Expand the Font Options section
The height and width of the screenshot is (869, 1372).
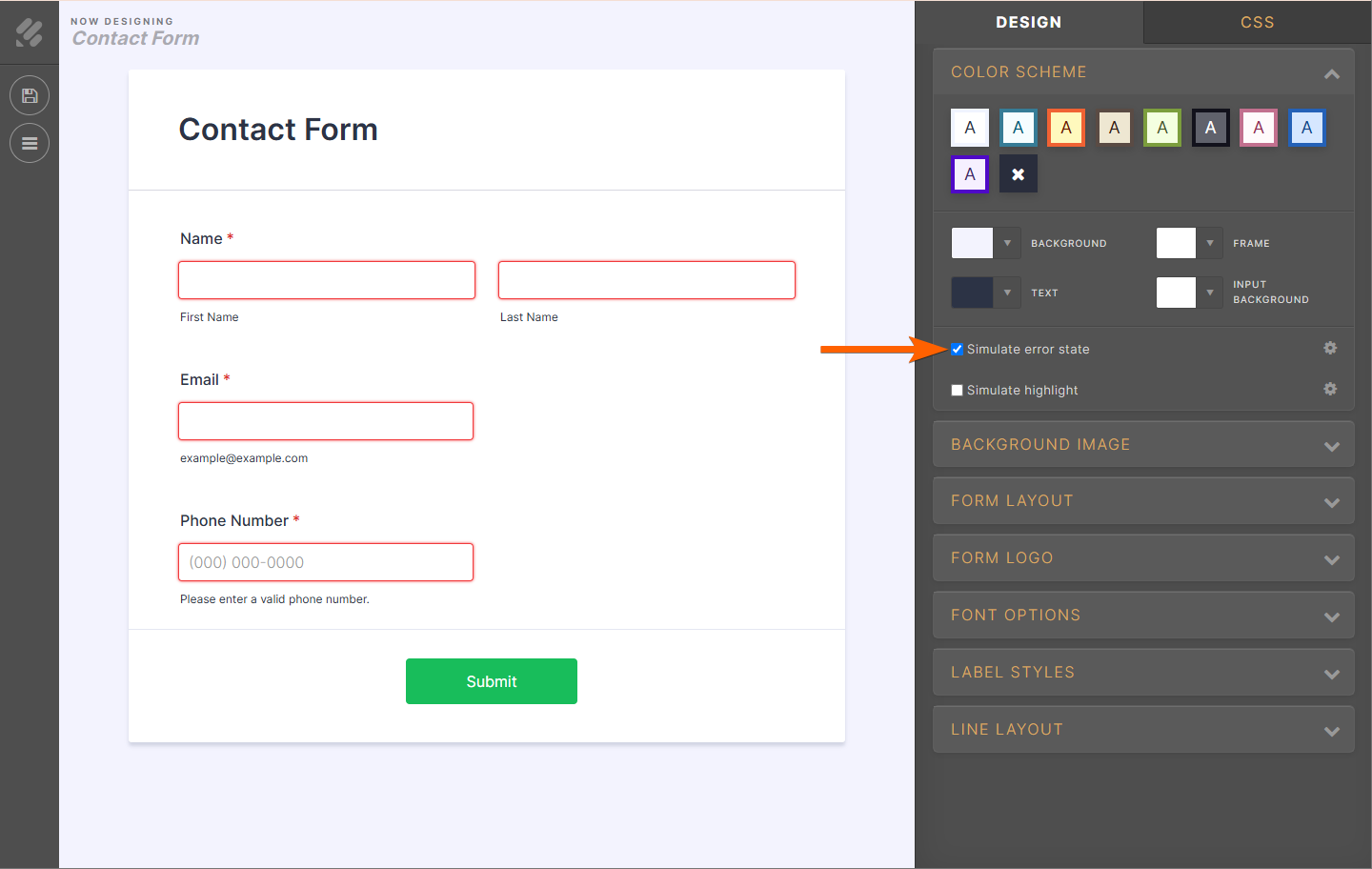[x=1143, y=616]
